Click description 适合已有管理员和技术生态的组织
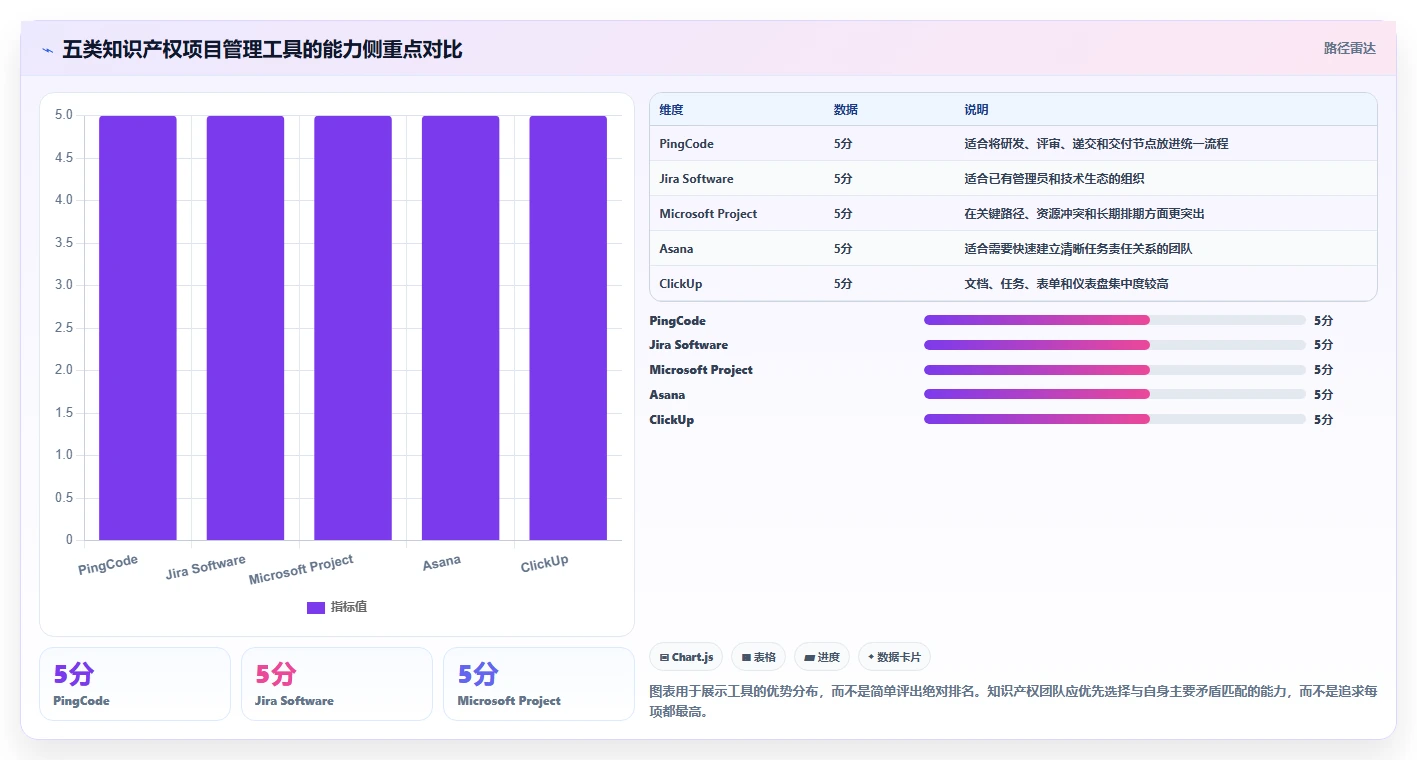The height and width of the screenshot is (760, 1417). pos(1054,179)
